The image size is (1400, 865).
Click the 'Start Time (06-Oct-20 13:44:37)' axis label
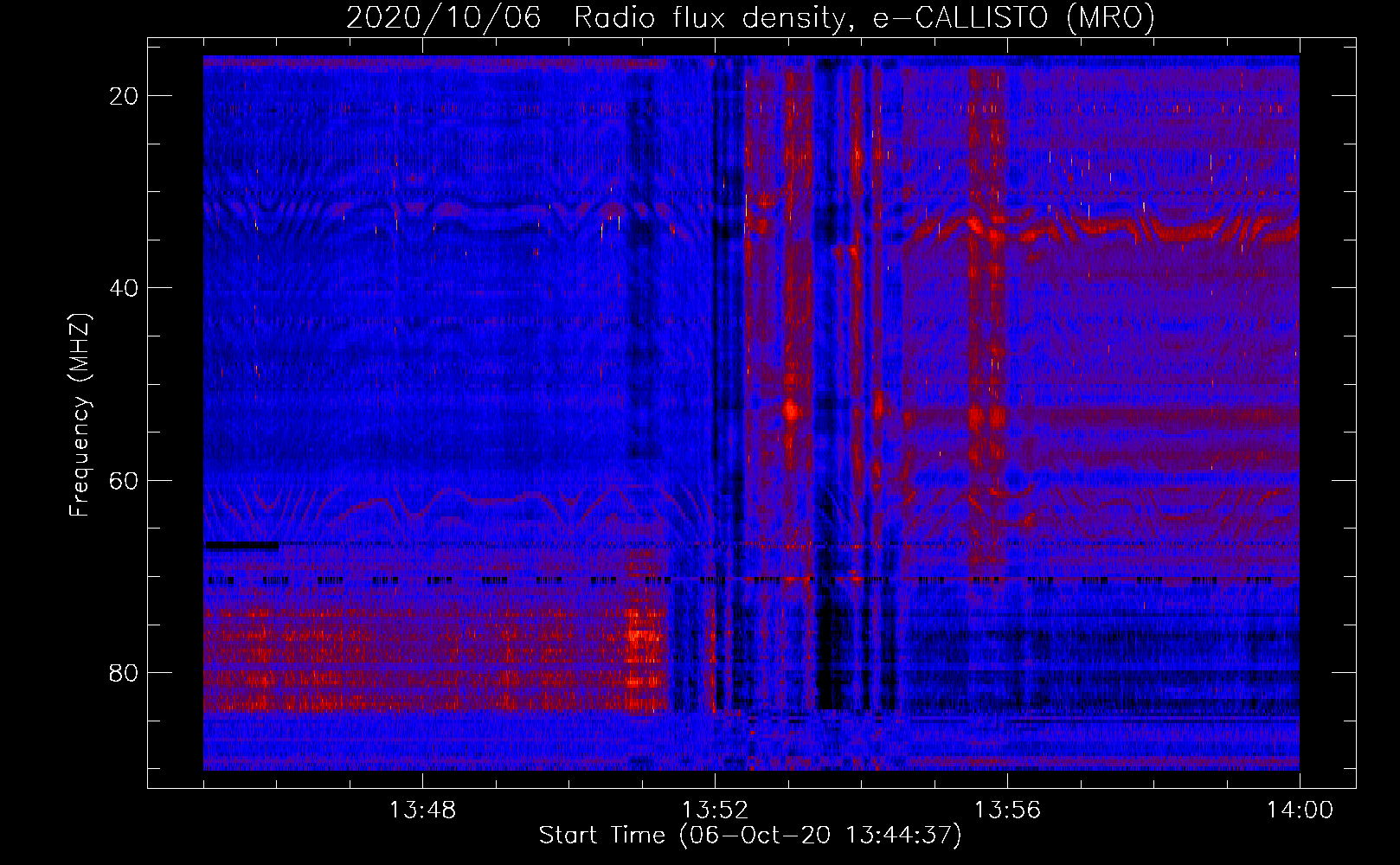point(750,836)
